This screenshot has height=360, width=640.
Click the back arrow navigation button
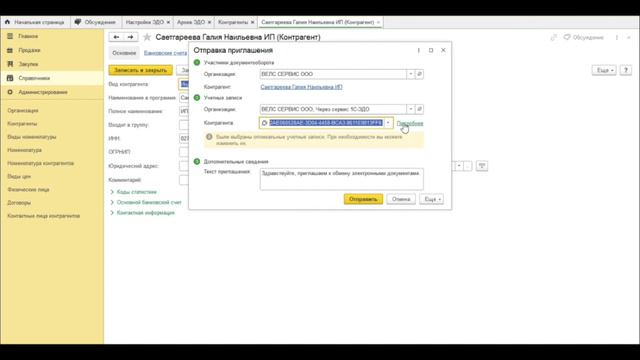116,37
